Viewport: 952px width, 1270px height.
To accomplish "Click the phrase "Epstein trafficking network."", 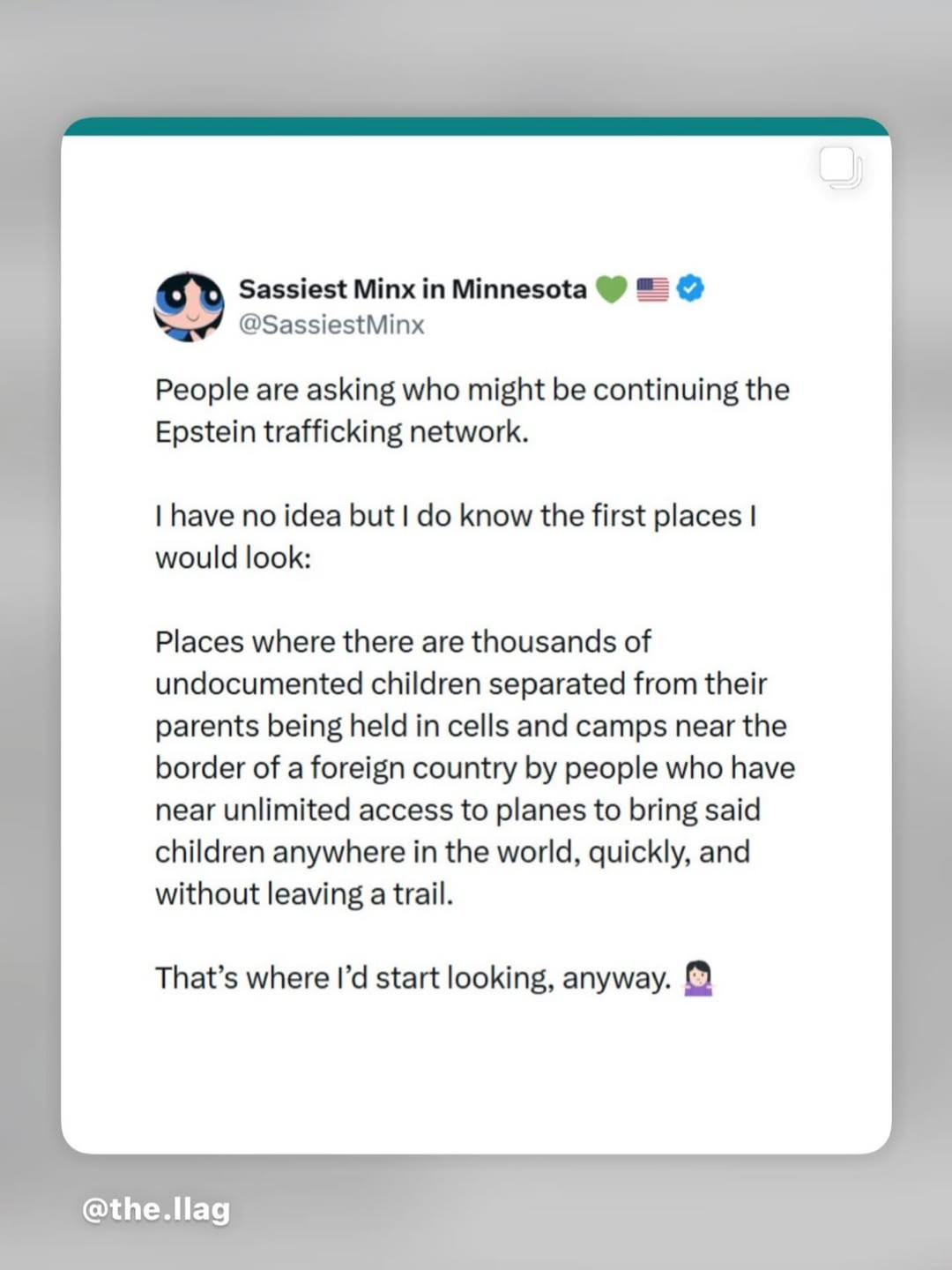I will tap(341, 432).
